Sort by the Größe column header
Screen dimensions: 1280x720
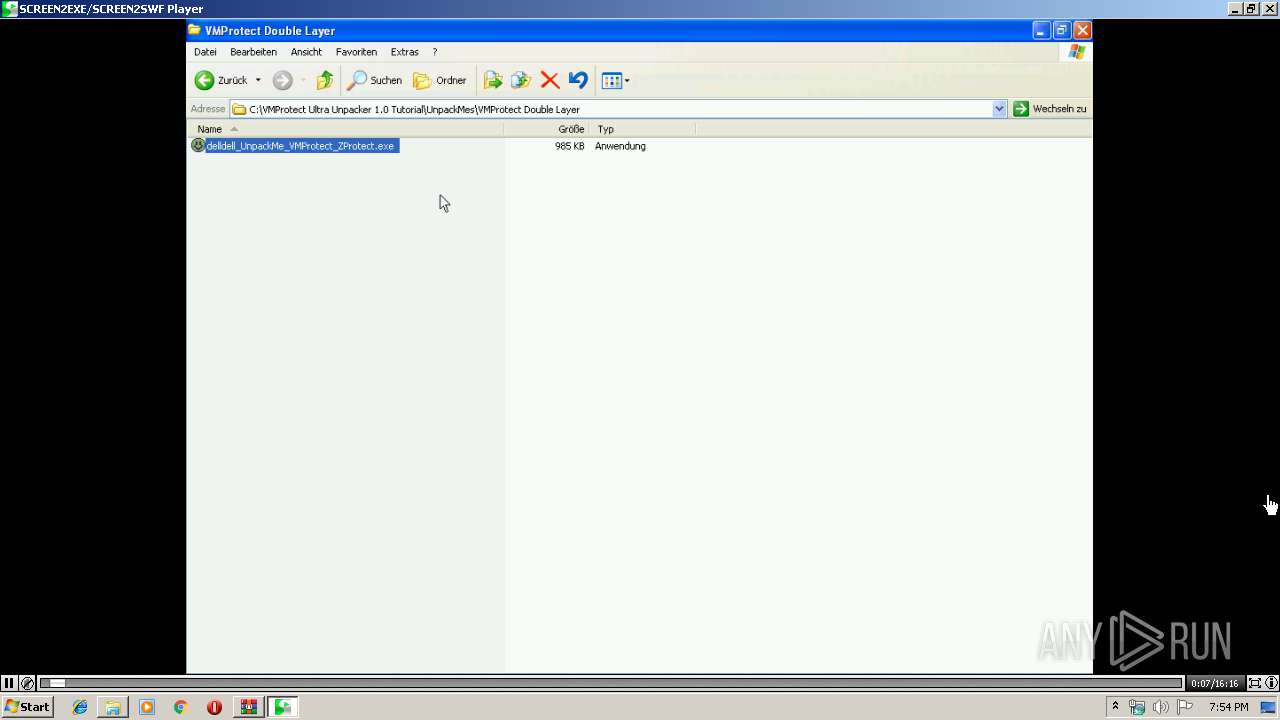[546, 129]
